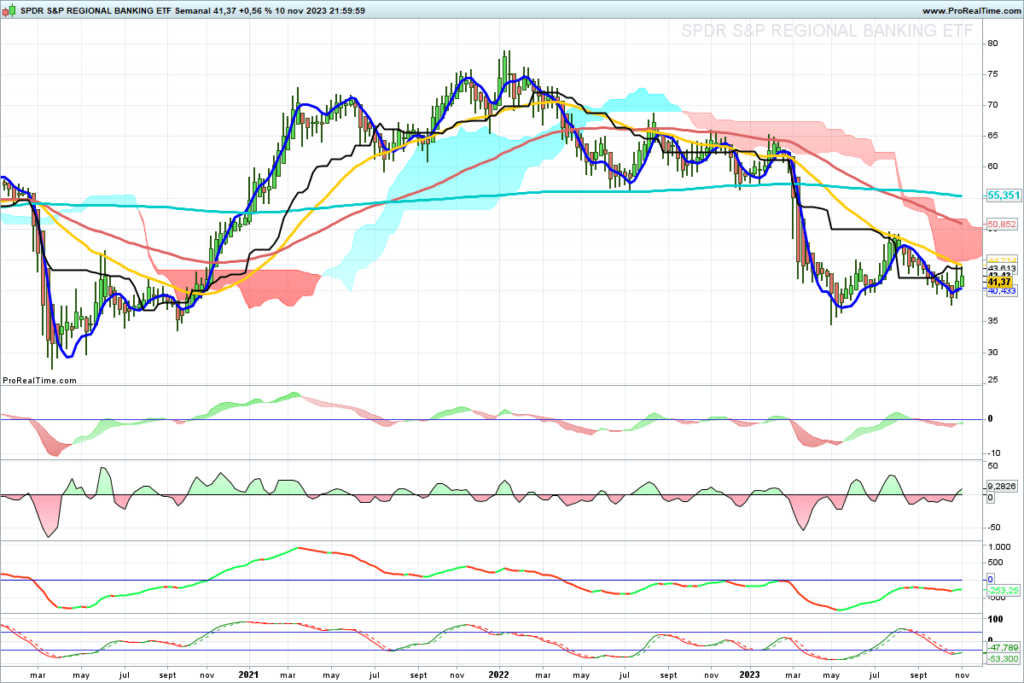Image resolution: width=1024 pixels, height=683 pixels.
Task: Click the -10 tick of the first indicator
Action: click(993, 453)
